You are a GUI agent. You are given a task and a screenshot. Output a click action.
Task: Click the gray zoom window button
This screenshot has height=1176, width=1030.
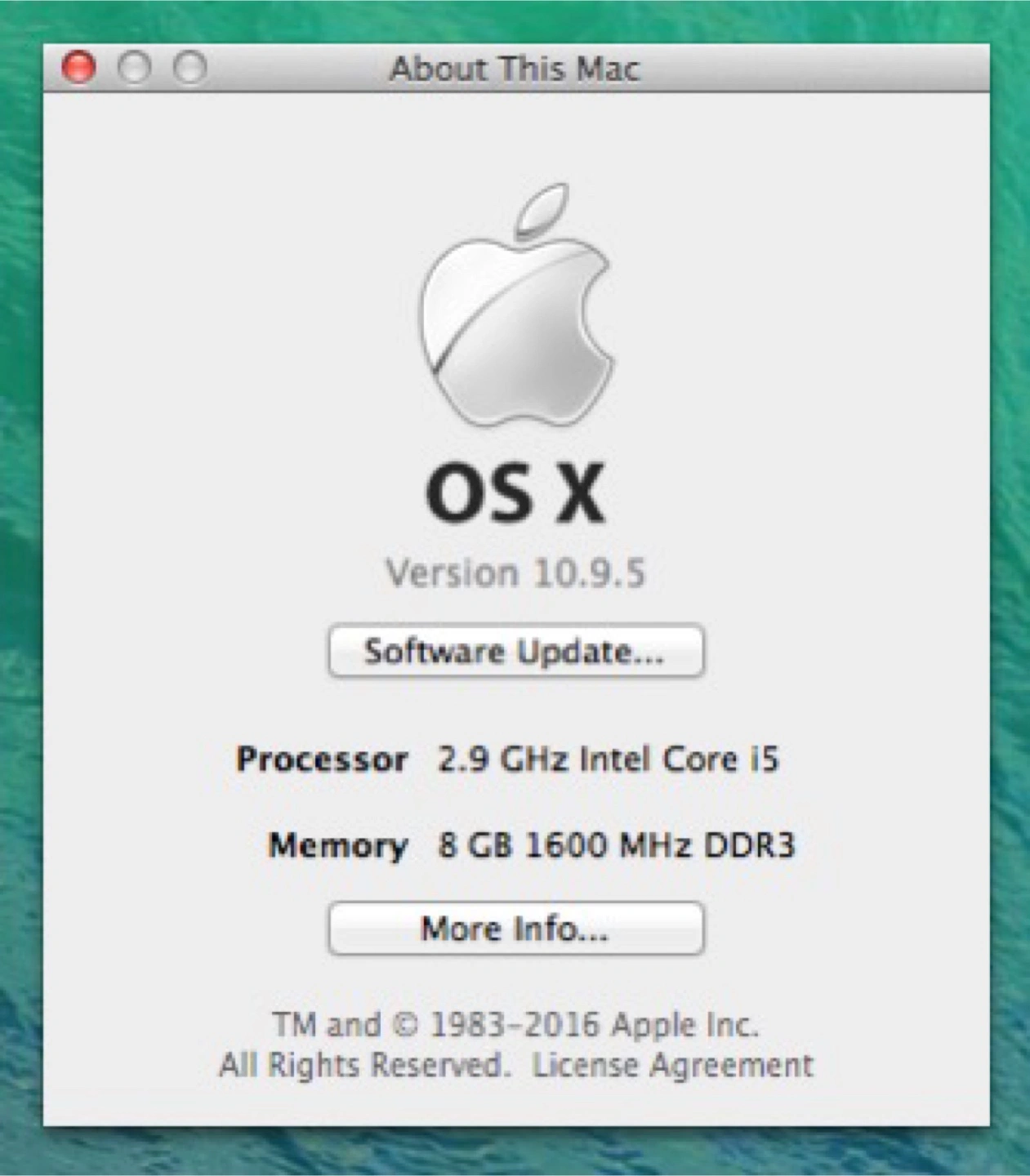(x=190, y=68)
